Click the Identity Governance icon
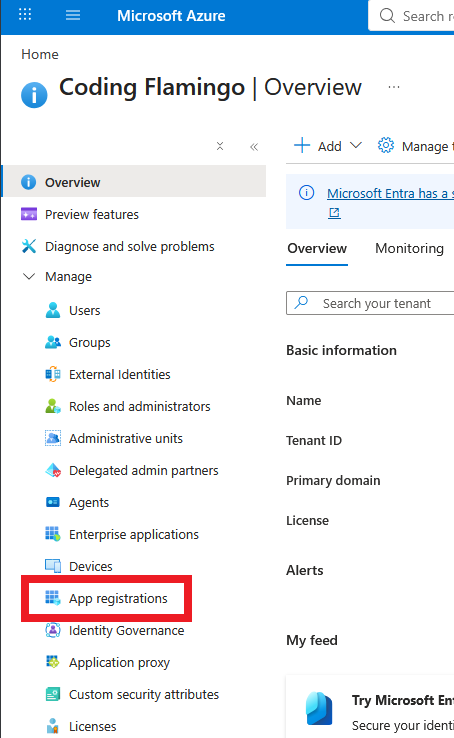This screenshot has height=738, width=454. click(x=53, y=630)
